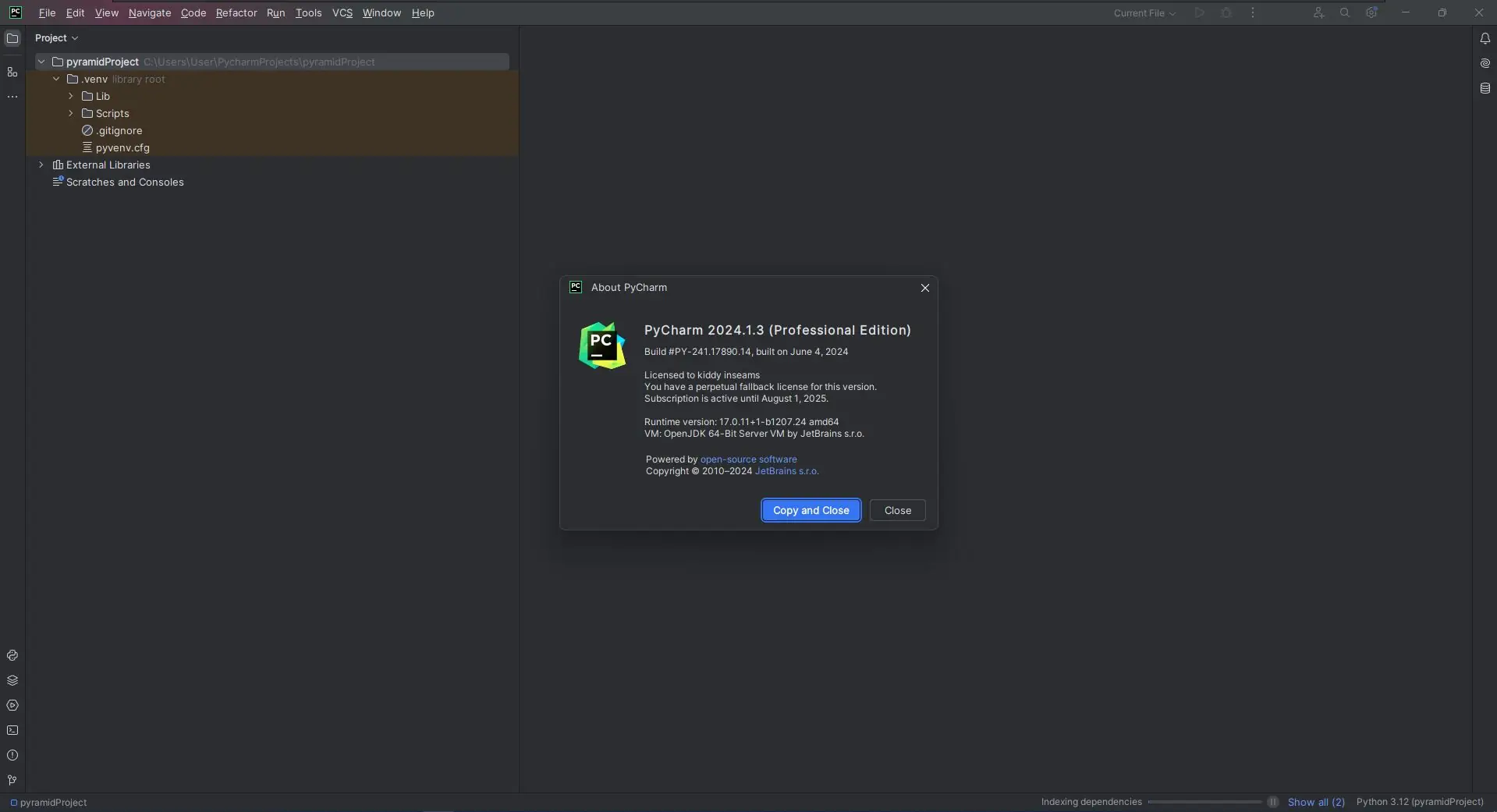Click the build number text in About dialog
This screenshot has width=1497, height=812.
coord(746,352)
